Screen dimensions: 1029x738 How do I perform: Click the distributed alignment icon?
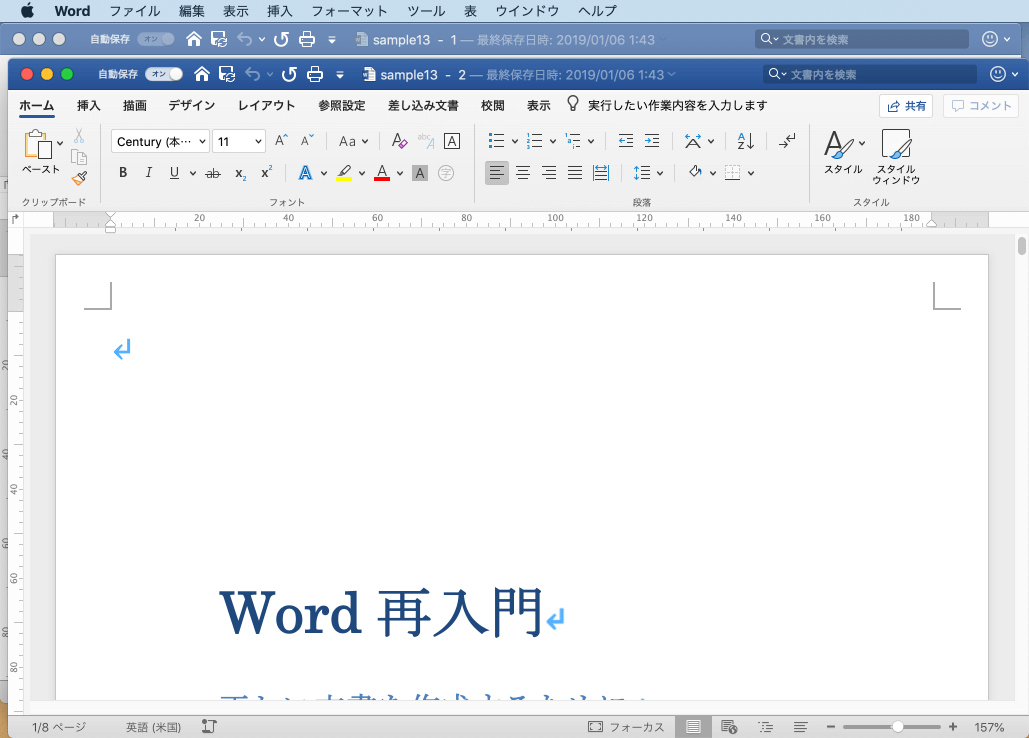click(600, 173)
